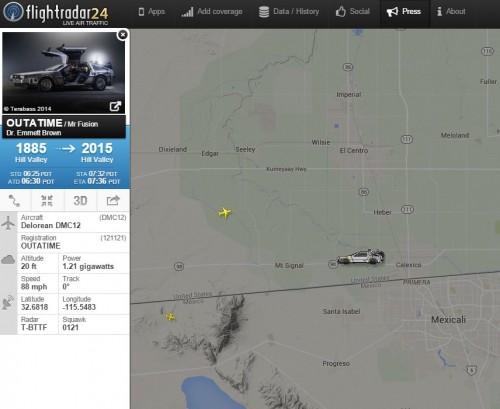The image size is (500, 409).
Task: Close the OUTATIME flight details panel
Action: coord(123,34)
